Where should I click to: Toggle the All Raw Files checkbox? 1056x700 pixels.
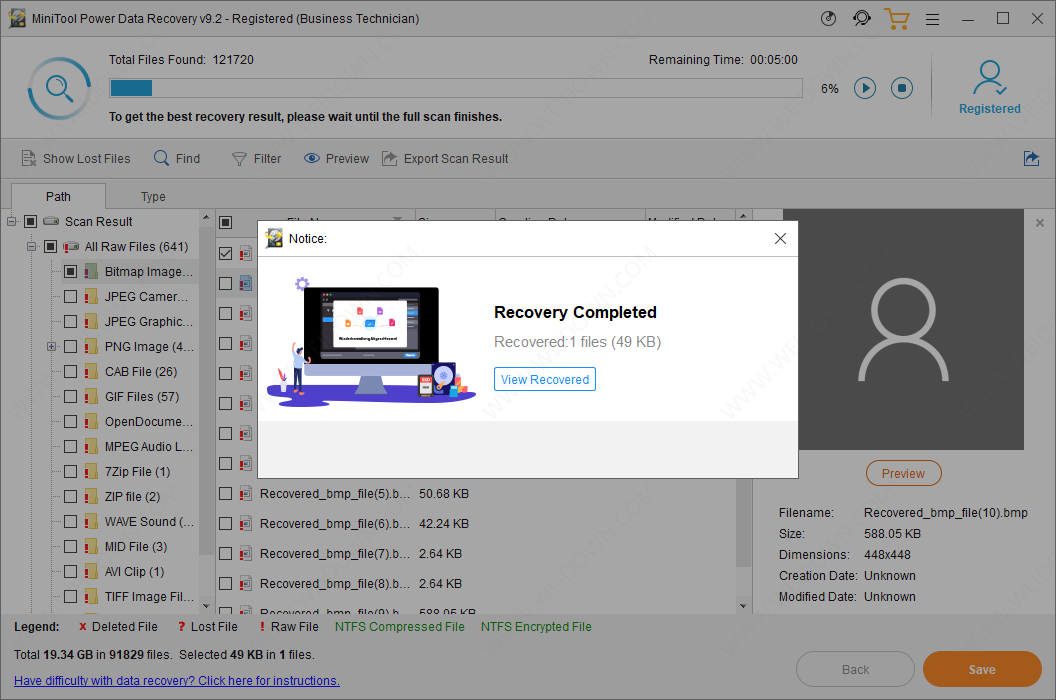pyautogui.click(x=51, y=247)
